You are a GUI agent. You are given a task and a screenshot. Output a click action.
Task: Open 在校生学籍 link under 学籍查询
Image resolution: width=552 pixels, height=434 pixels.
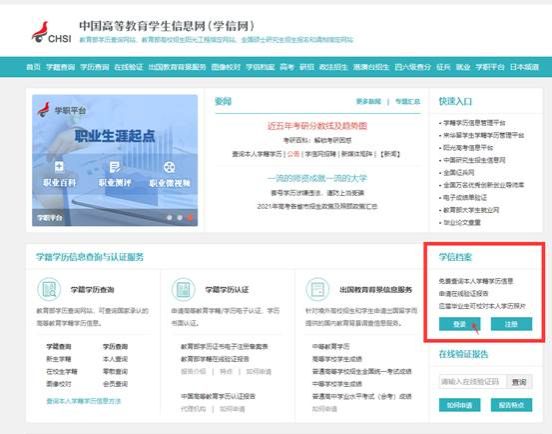click(62, 371)
